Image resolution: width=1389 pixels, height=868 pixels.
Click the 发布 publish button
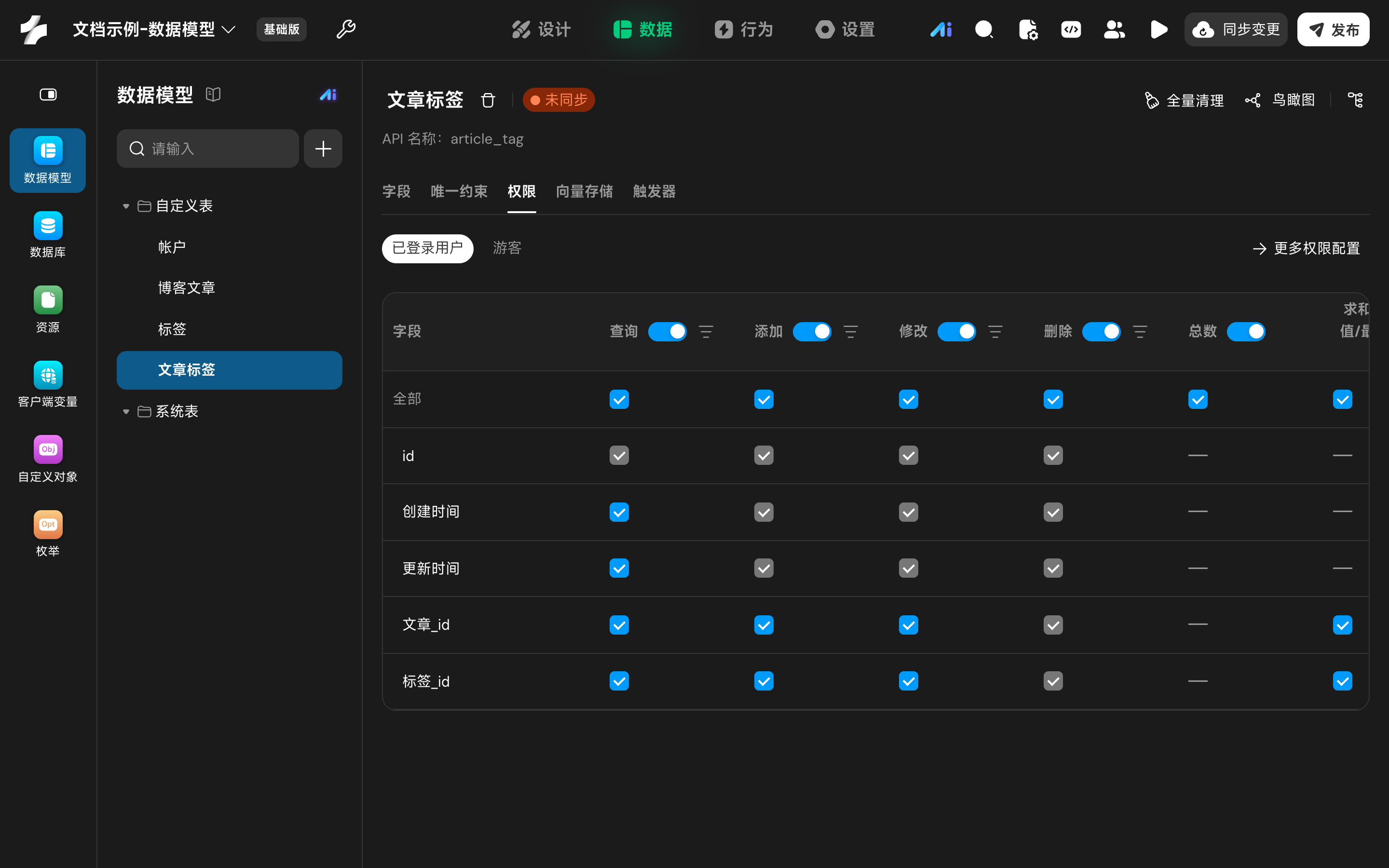click(1333, 29)
